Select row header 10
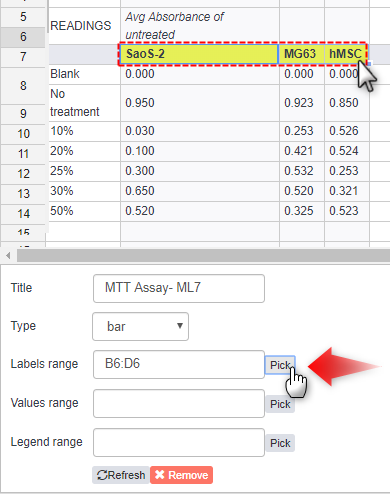The width and height of the screenshot is (390, 500). [x=23, y=134]
